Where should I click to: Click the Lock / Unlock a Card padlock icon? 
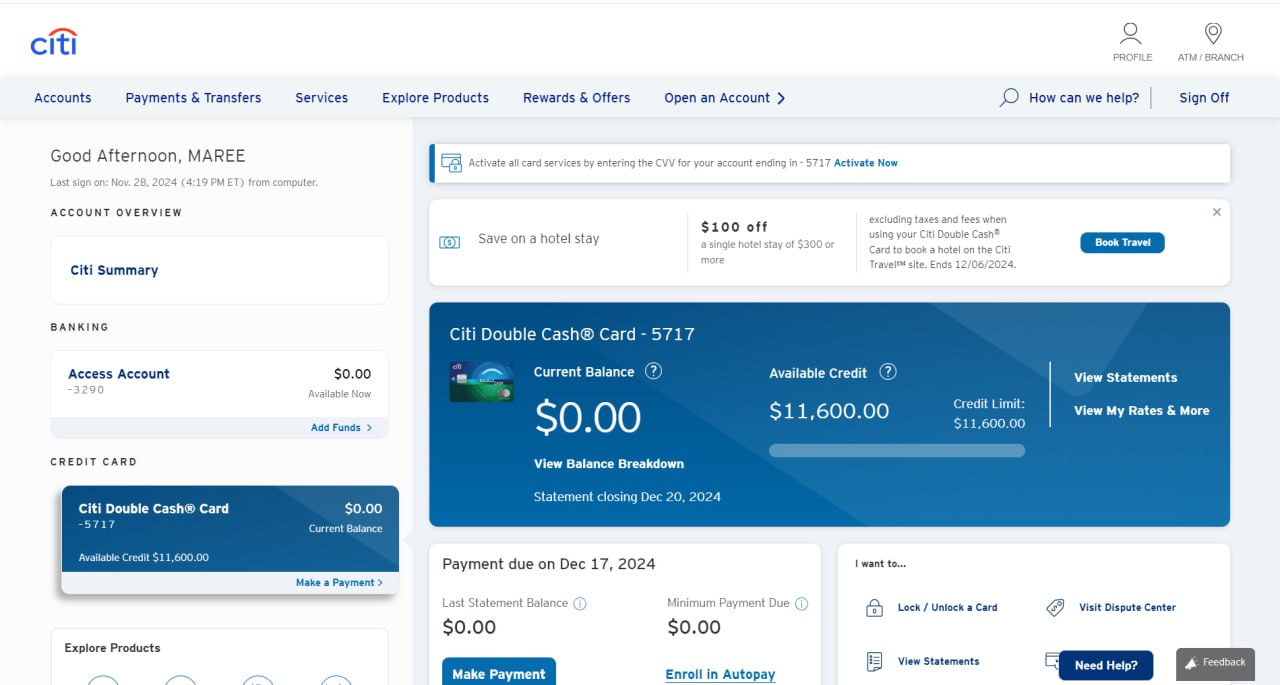[874, 608]
